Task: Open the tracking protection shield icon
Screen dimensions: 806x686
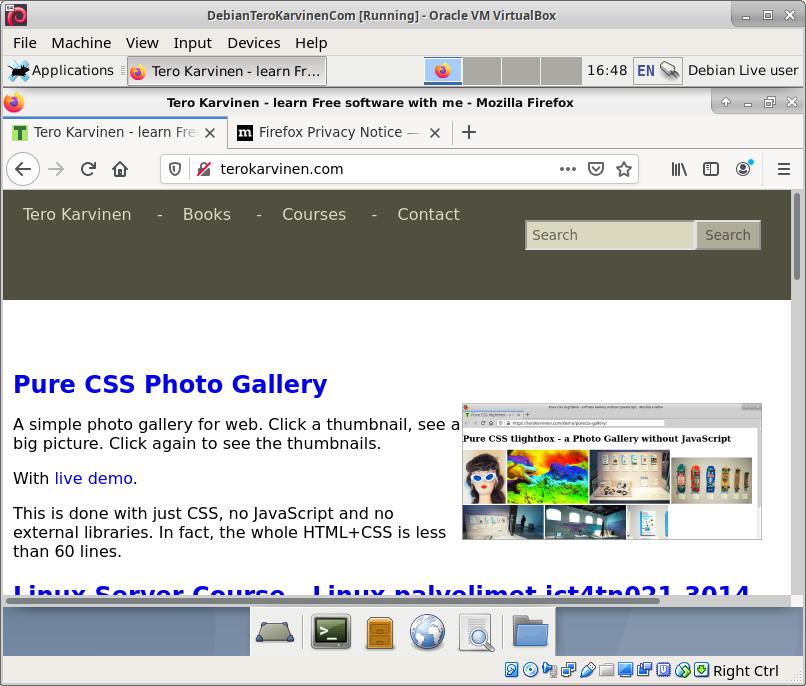Action: coord(175,169)
